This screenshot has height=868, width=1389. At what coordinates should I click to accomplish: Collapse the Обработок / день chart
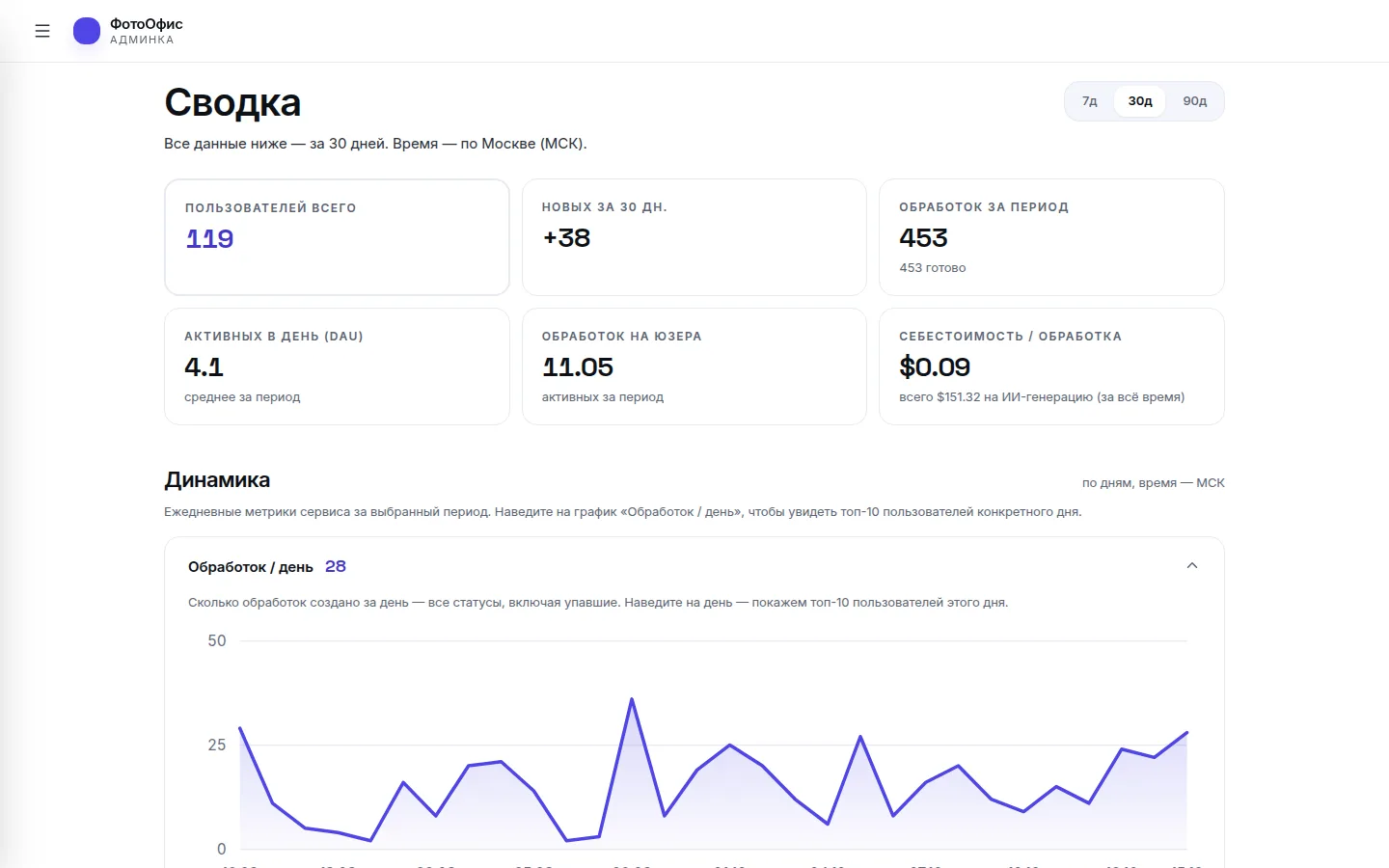point(1192,566)
